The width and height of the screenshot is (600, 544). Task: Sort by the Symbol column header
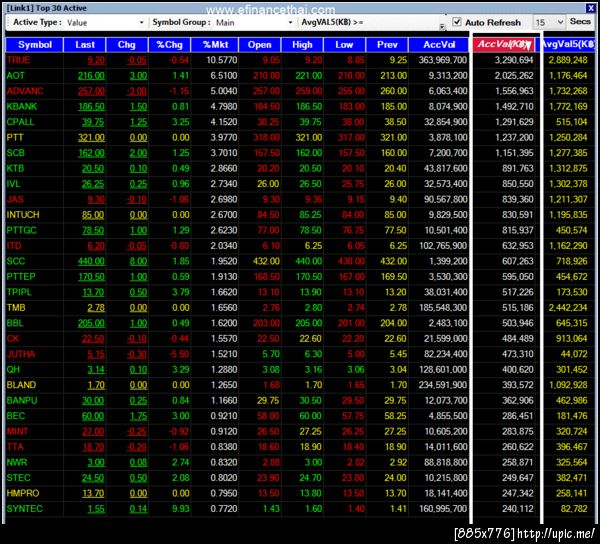coord(34,45)
